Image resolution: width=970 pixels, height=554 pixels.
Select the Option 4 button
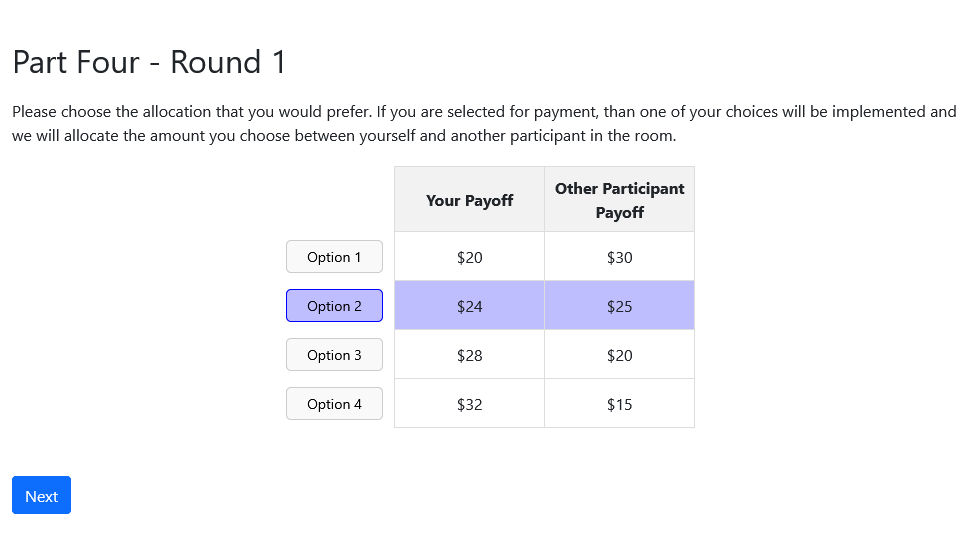click(x=334, y=404)
